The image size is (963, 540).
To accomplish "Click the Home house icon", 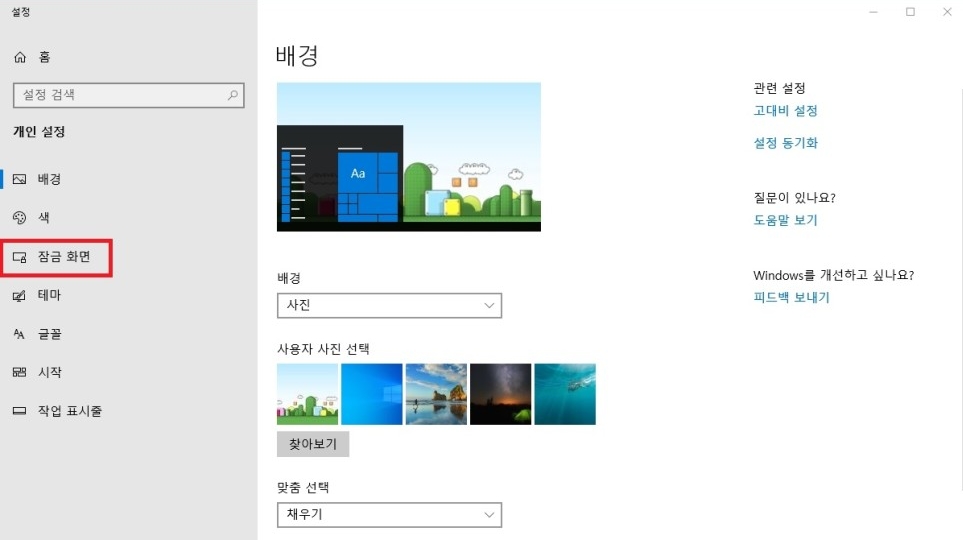I will coord(20,57).
